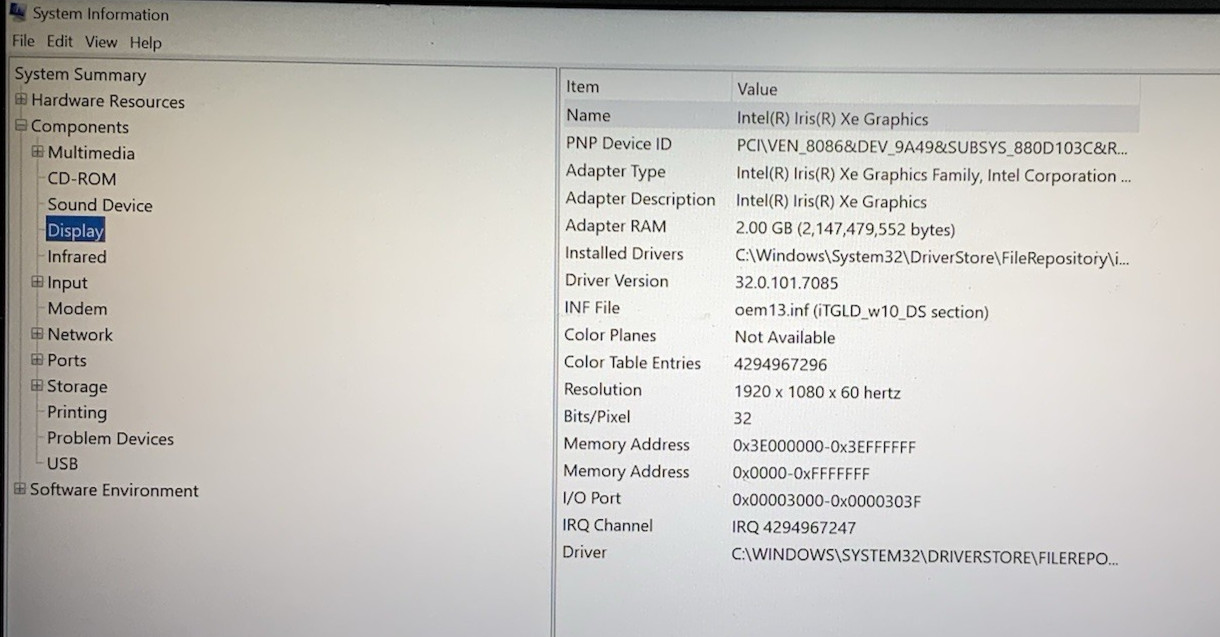This screenshot has width=1220, height=637.
Task: Select the Ports tree item
Action: coord(67,361)
